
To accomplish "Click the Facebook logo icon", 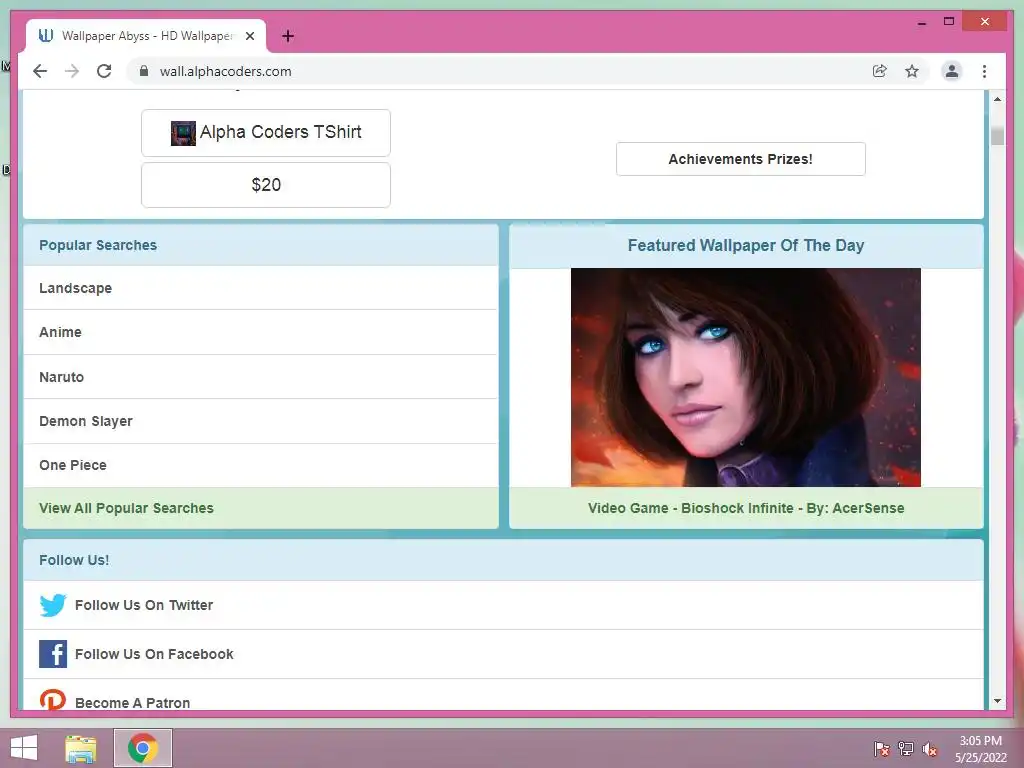I will (x=53, y=654).
